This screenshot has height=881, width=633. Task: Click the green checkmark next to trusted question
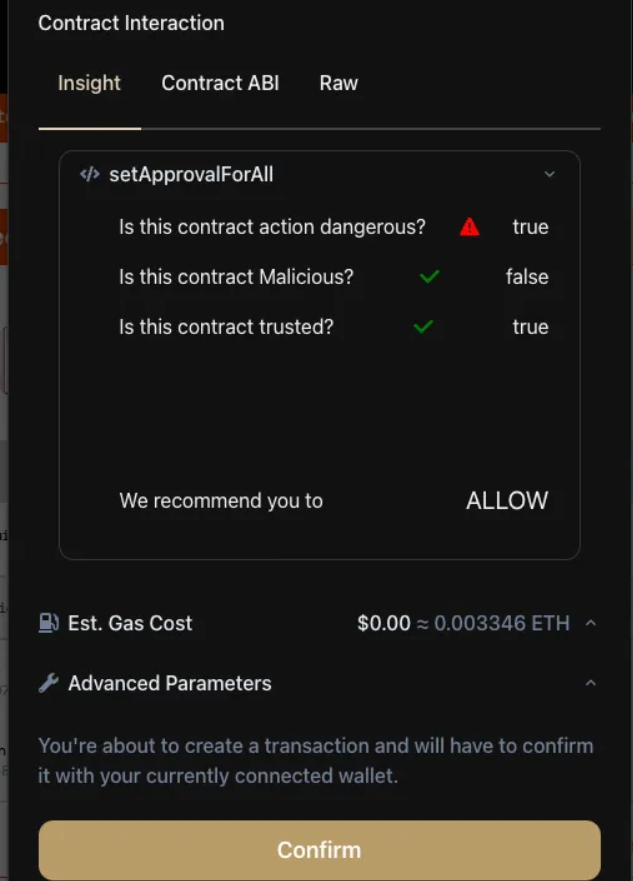point(423,326)
